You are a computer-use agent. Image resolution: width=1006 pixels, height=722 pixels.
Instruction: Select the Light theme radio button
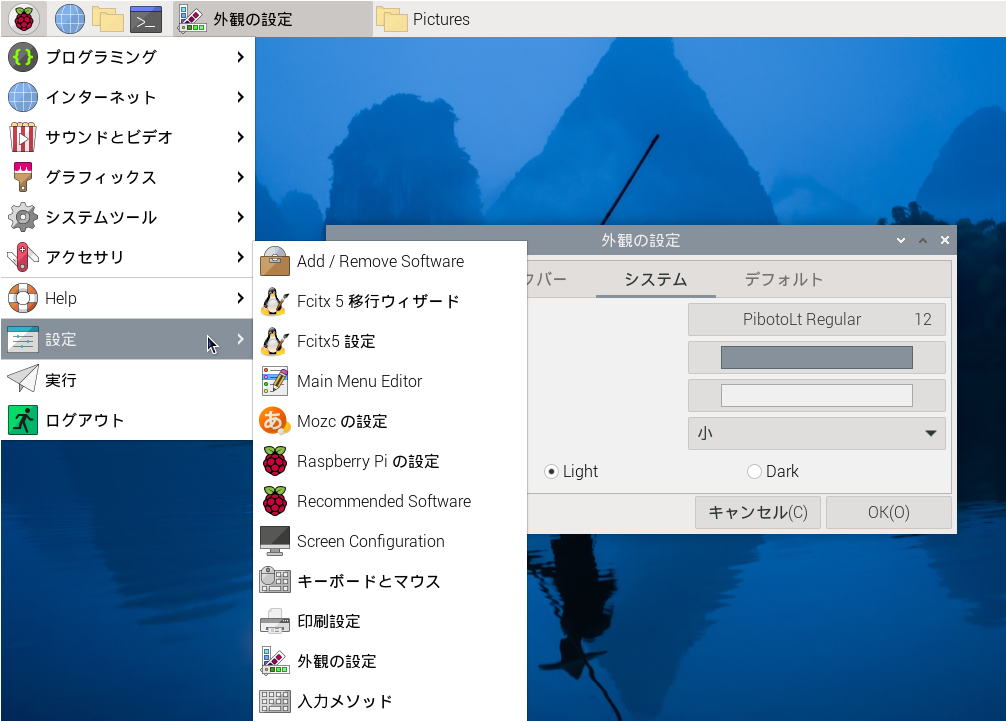(x=551, y=471)
